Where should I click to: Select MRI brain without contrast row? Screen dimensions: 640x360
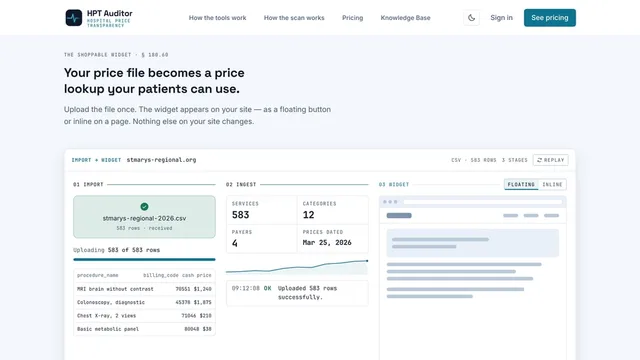(144, 289)
